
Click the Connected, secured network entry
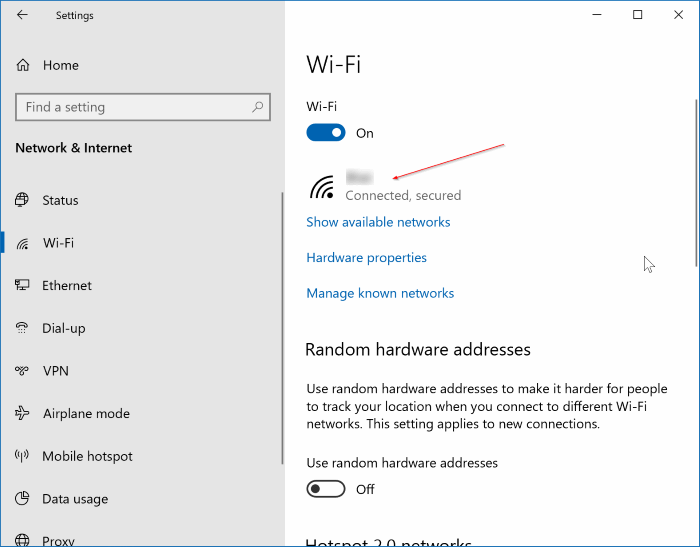[x=386, y=187]
